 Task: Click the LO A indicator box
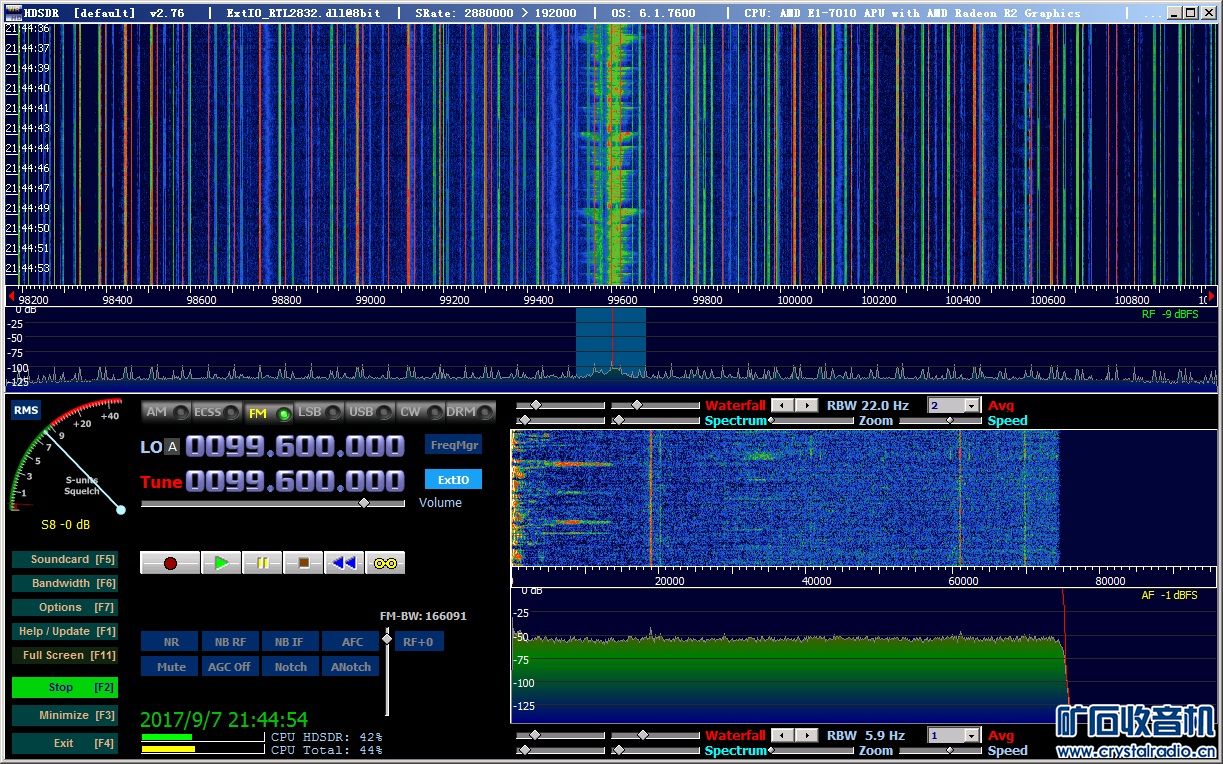172,447
